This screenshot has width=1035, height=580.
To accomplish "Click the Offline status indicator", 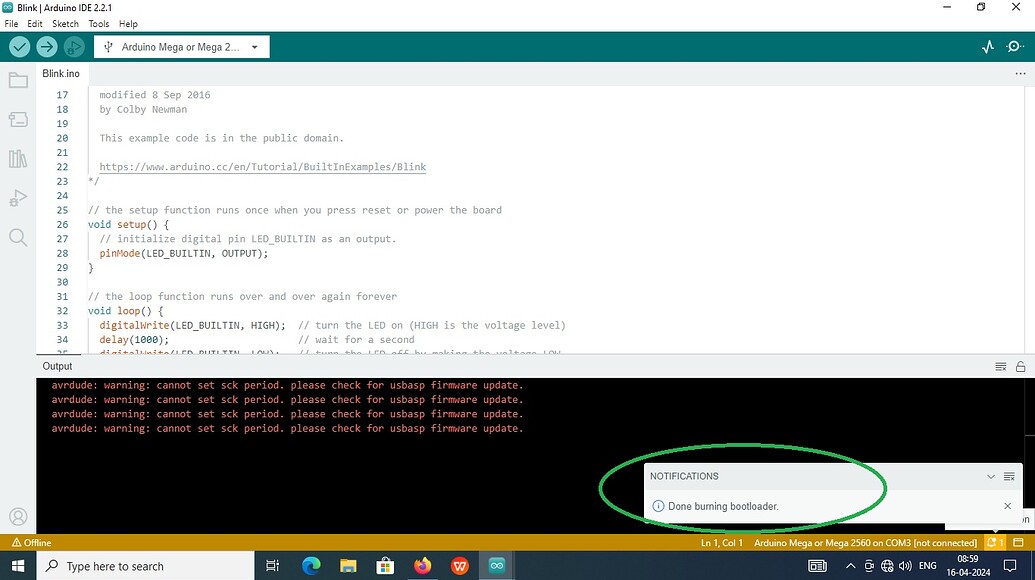I will pos(31,542).
